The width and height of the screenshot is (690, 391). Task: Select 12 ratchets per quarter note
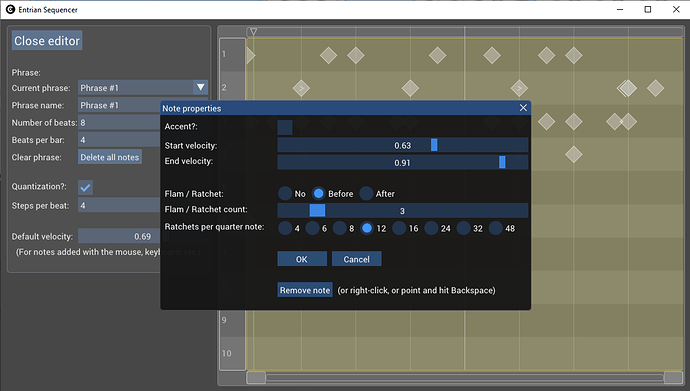[367, 228]
